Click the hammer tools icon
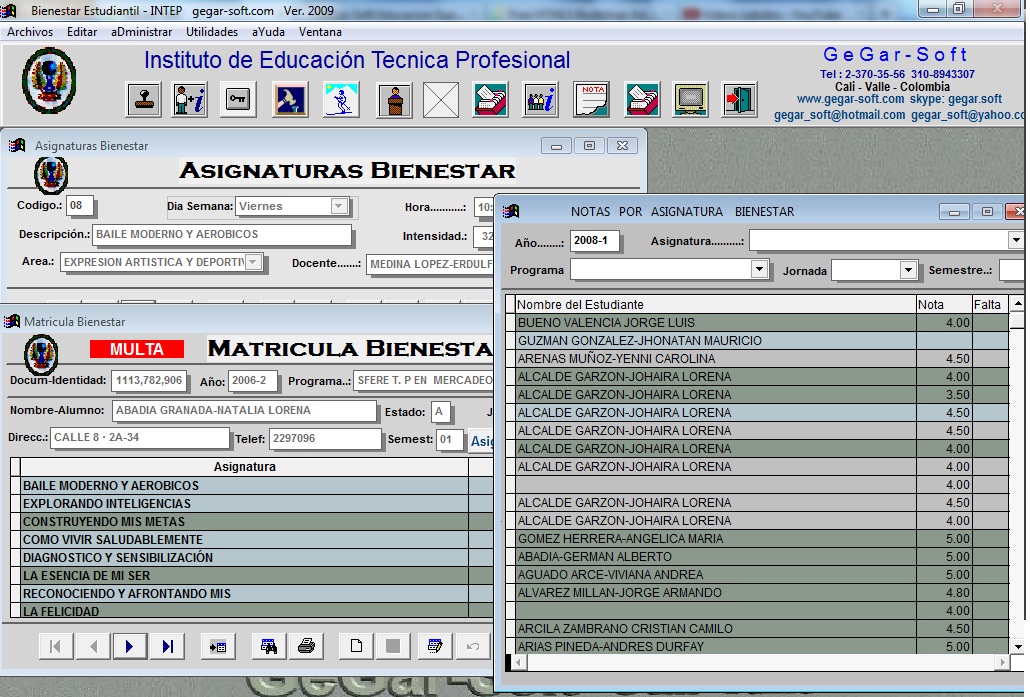This screenshot has width=1030, height=697. (290, 99)
